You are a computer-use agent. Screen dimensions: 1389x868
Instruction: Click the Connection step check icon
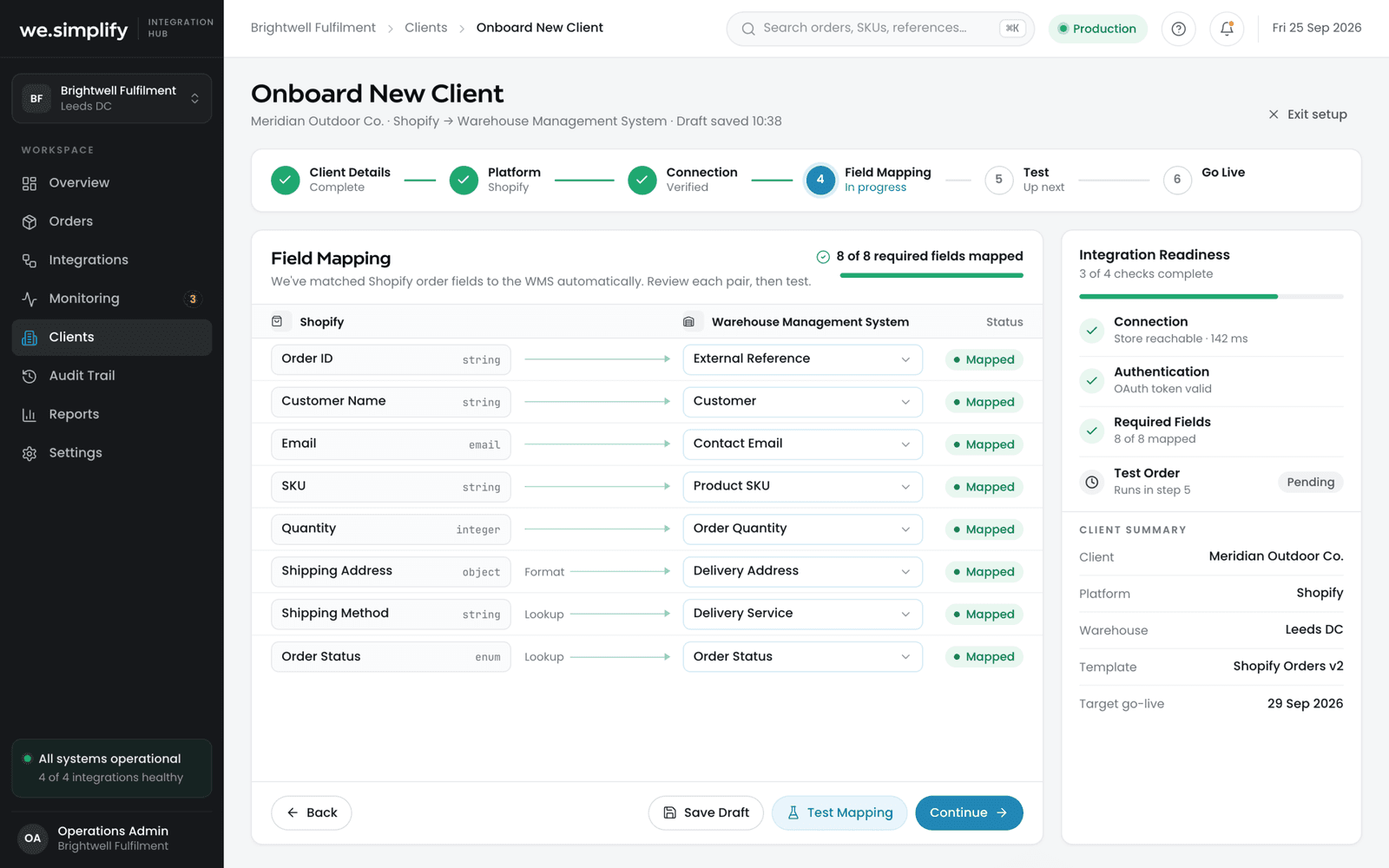pos(642,180)
